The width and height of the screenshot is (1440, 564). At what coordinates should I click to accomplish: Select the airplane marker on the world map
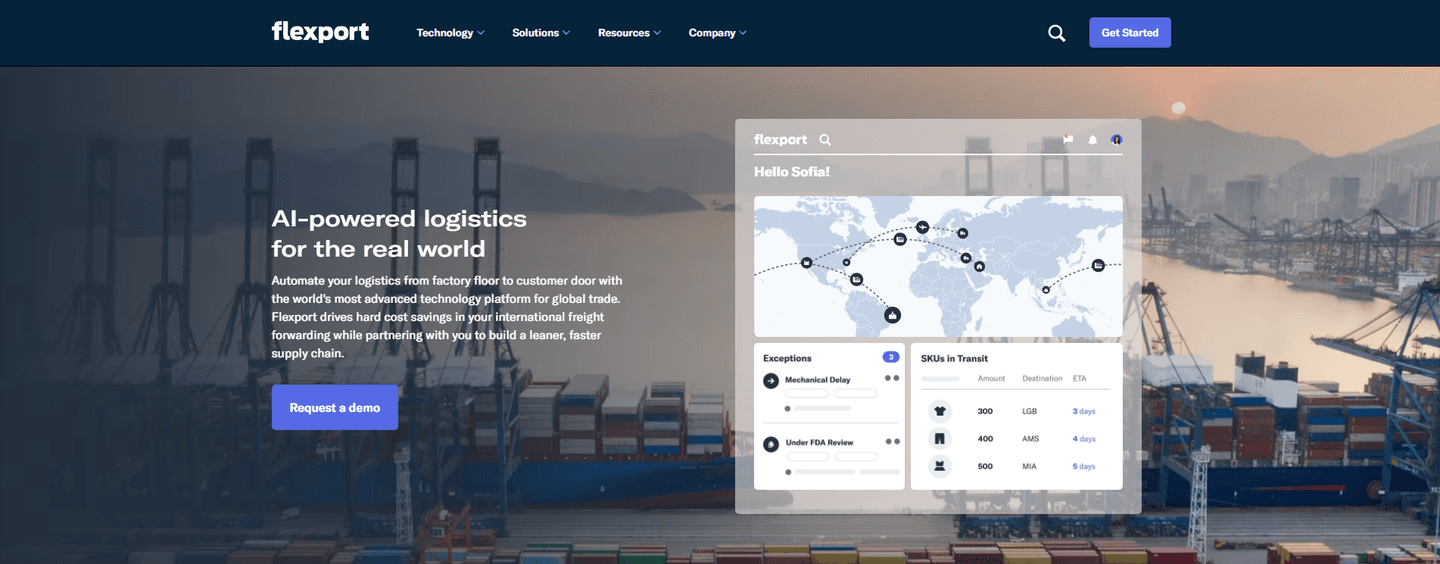[x=922, y=226]
